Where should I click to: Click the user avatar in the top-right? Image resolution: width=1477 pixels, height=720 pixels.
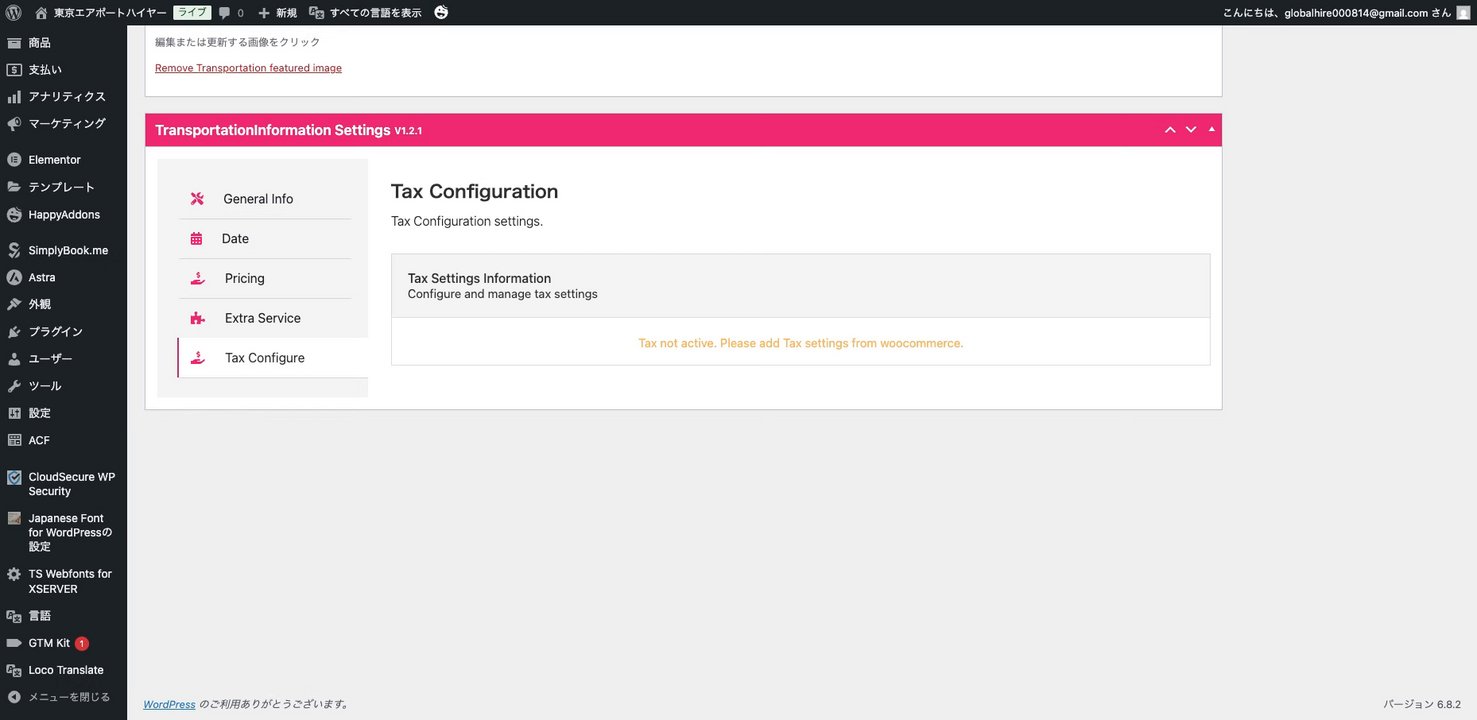tap(1463, 13)
